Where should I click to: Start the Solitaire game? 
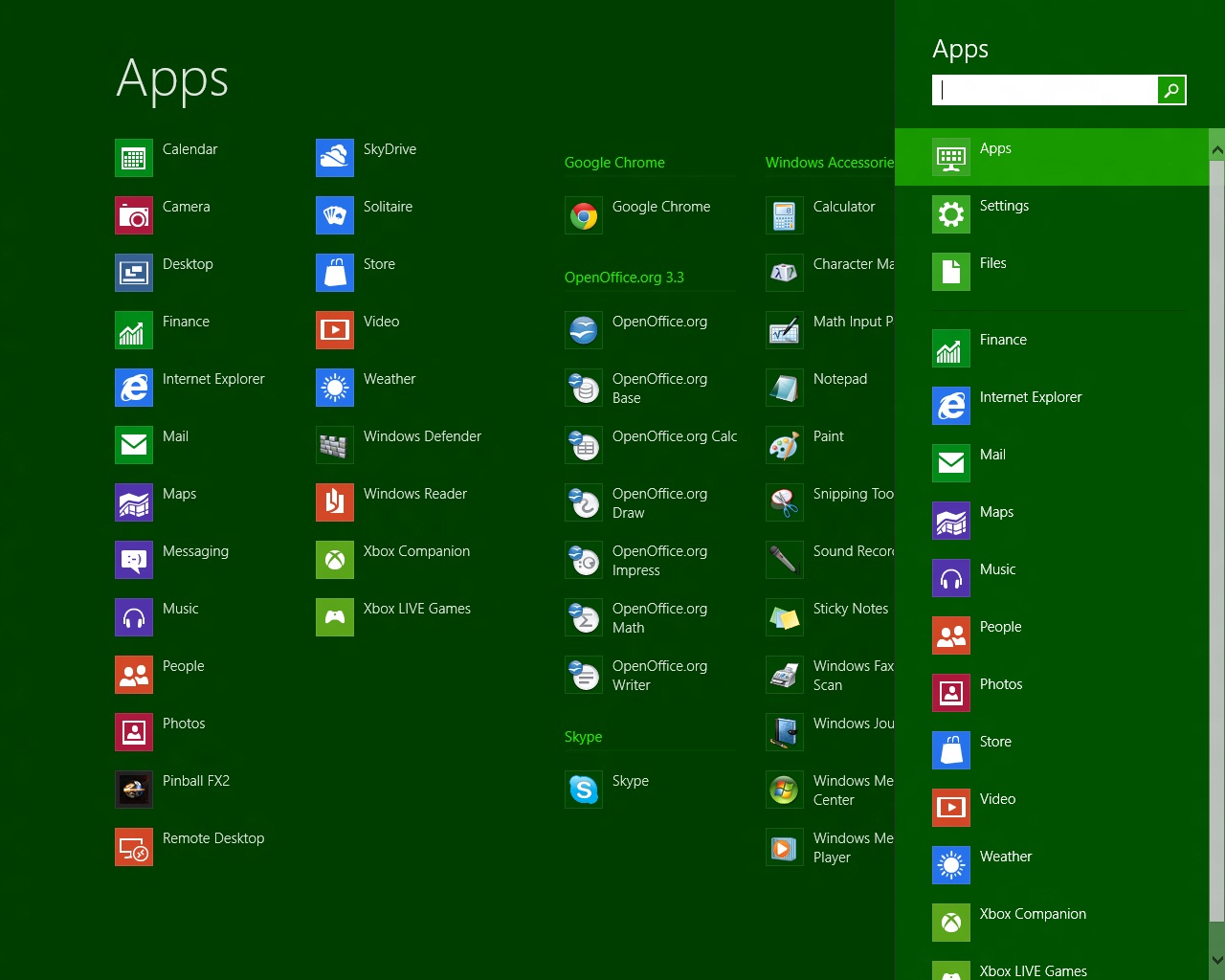pyautogui.click(x=335, y=215)
